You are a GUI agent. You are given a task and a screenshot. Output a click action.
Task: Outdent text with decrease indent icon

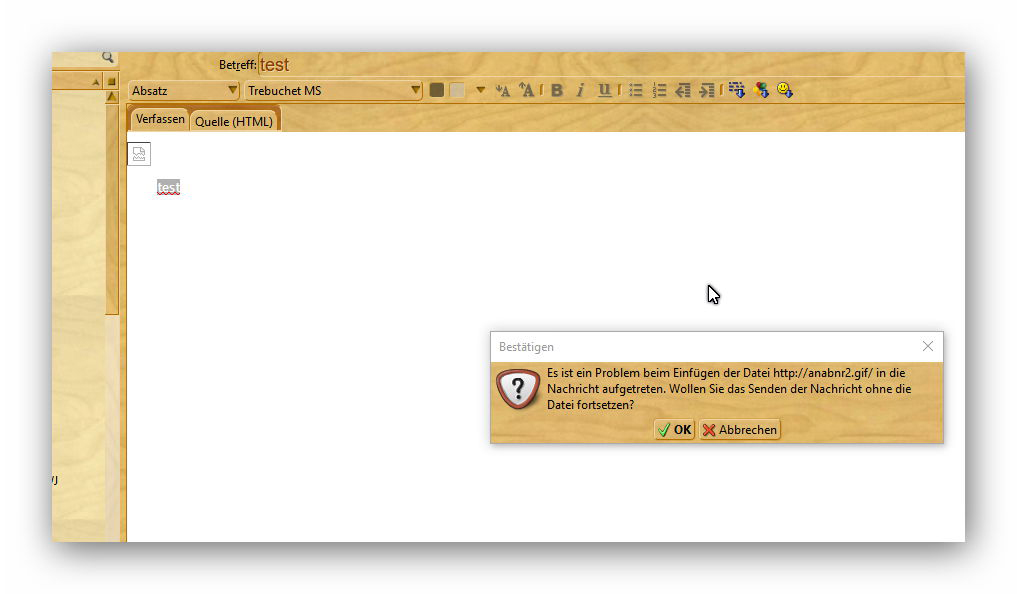pyautogui.click(x=682, y=91)
